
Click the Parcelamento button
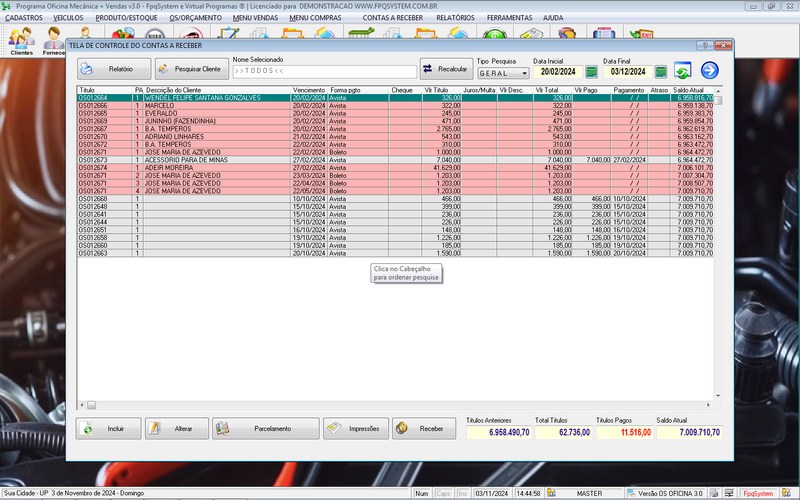(x=266, y=429)
